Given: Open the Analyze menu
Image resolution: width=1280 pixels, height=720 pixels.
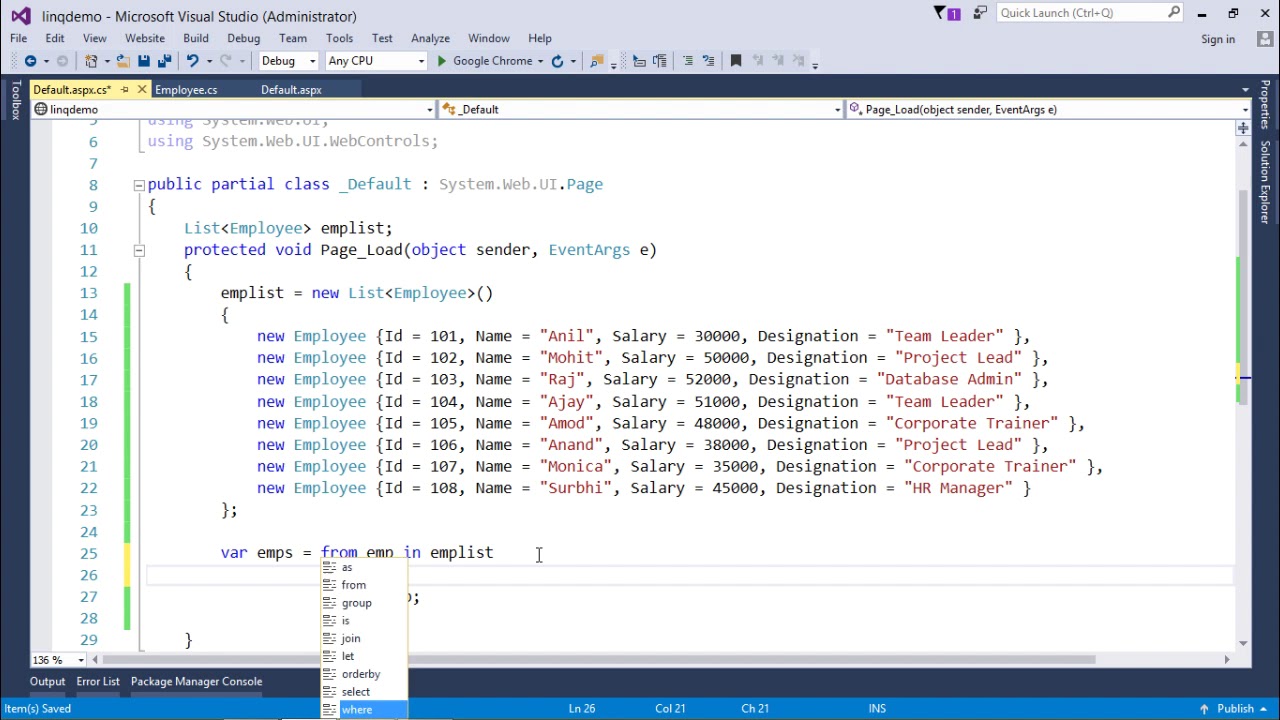Looking at the screenshot, I should point(430,38).
